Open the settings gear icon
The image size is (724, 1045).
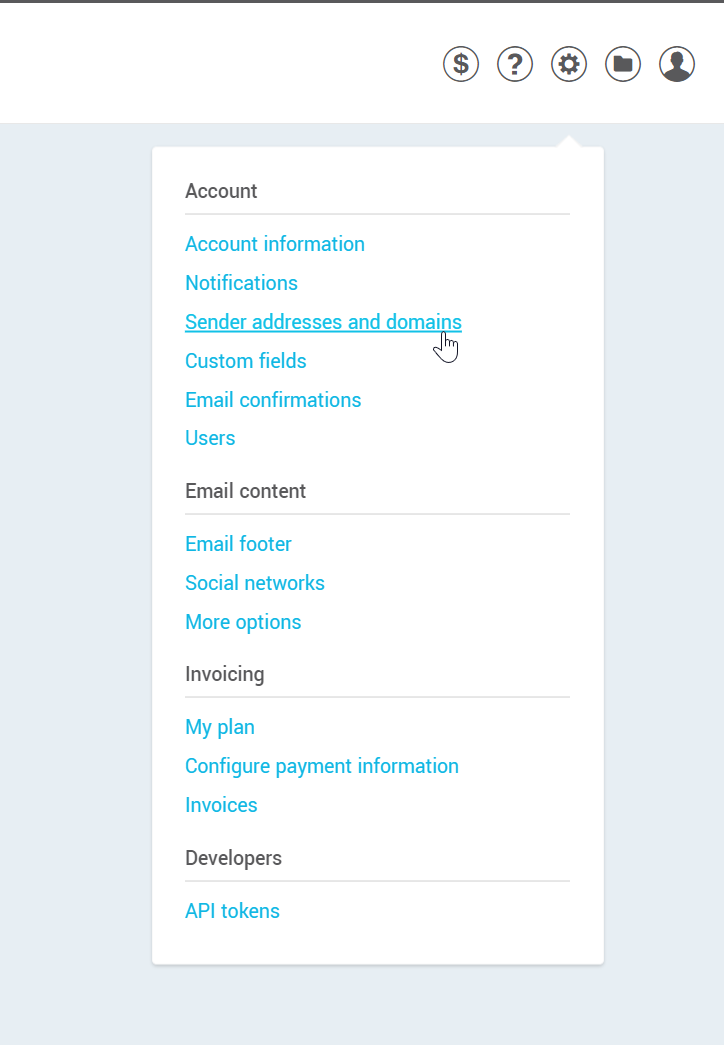pos(568,63)
